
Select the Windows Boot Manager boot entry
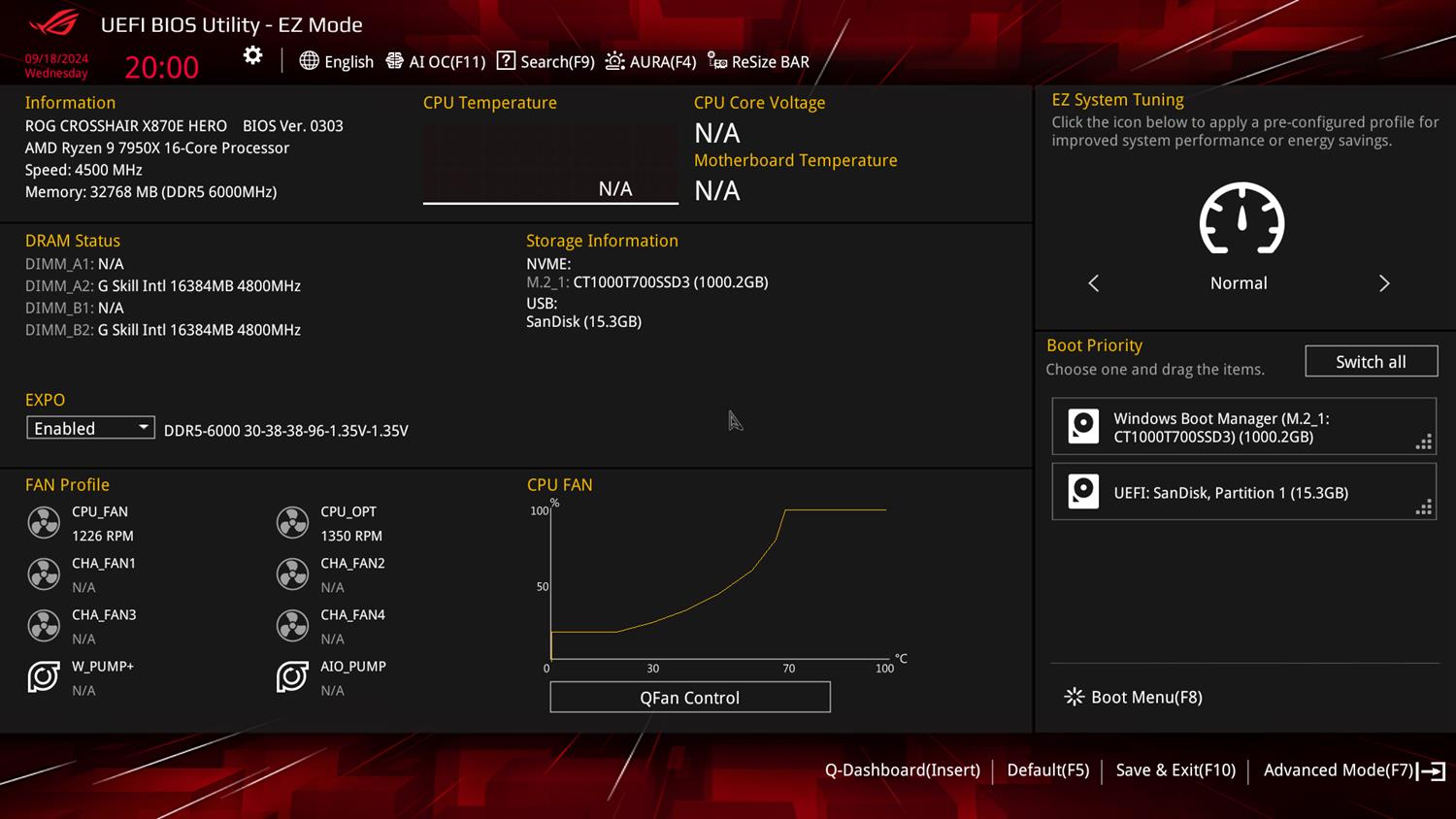(1242, 427)
